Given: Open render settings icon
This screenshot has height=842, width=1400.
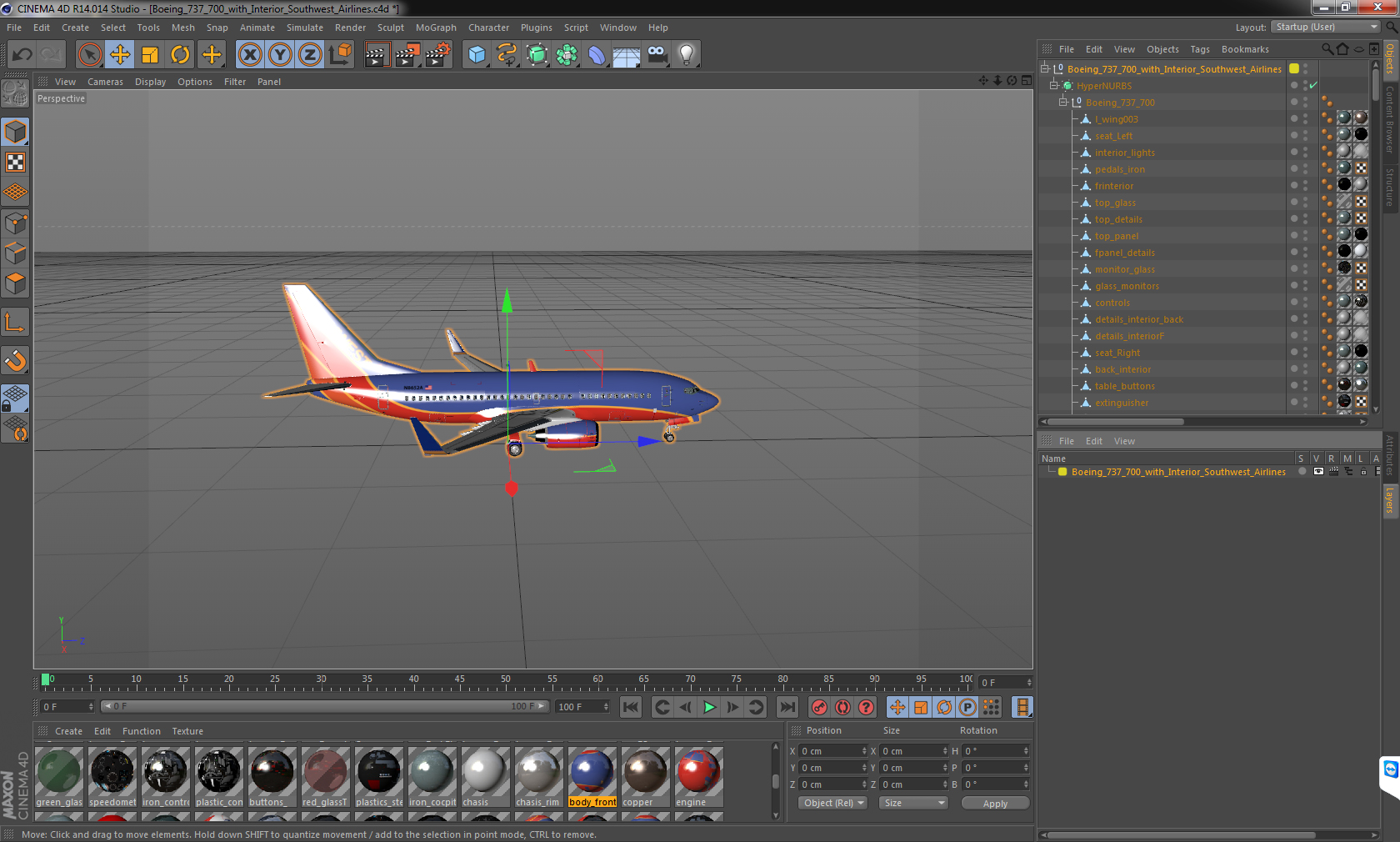Looking at the screenshot, I should [437, 55].
